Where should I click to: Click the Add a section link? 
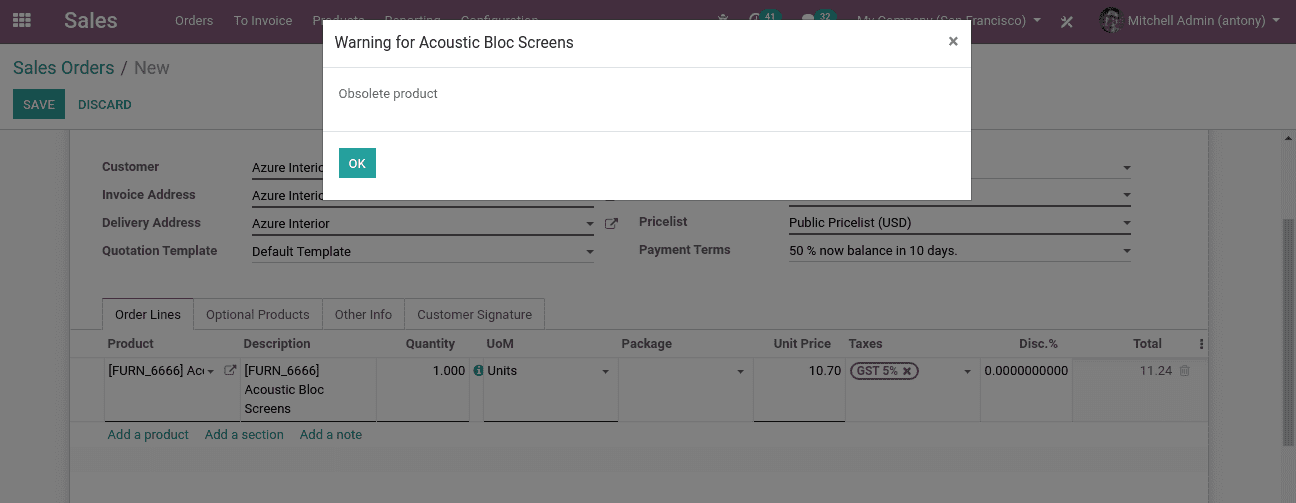click(244, 435)
